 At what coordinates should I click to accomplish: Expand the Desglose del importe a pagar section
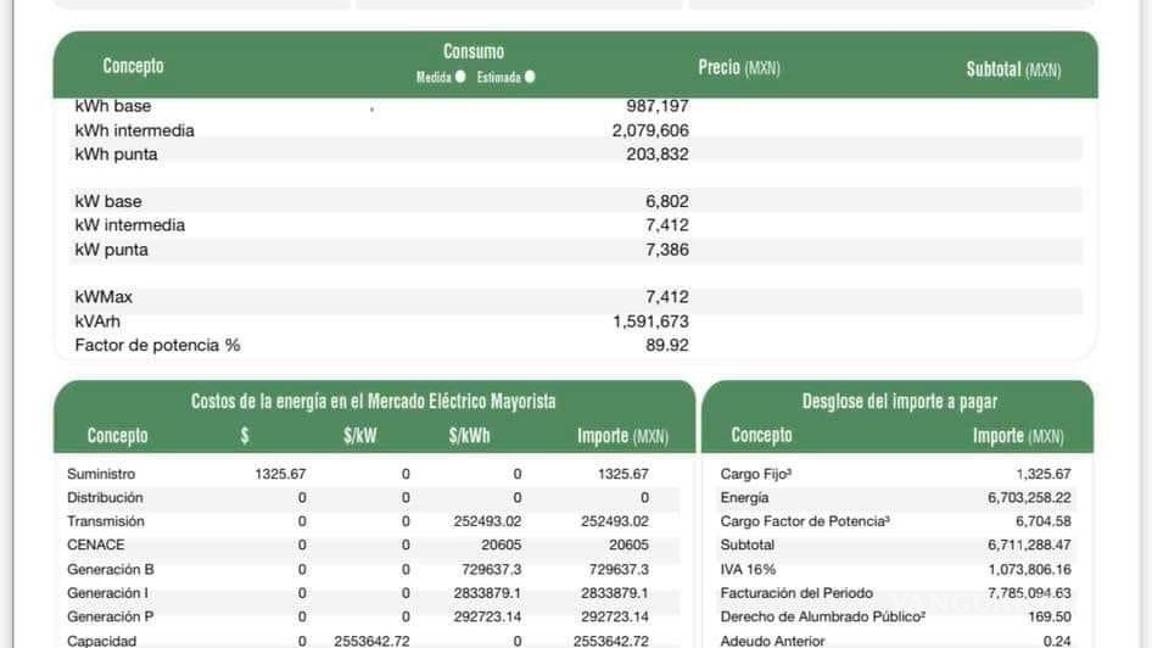[900, 400]
